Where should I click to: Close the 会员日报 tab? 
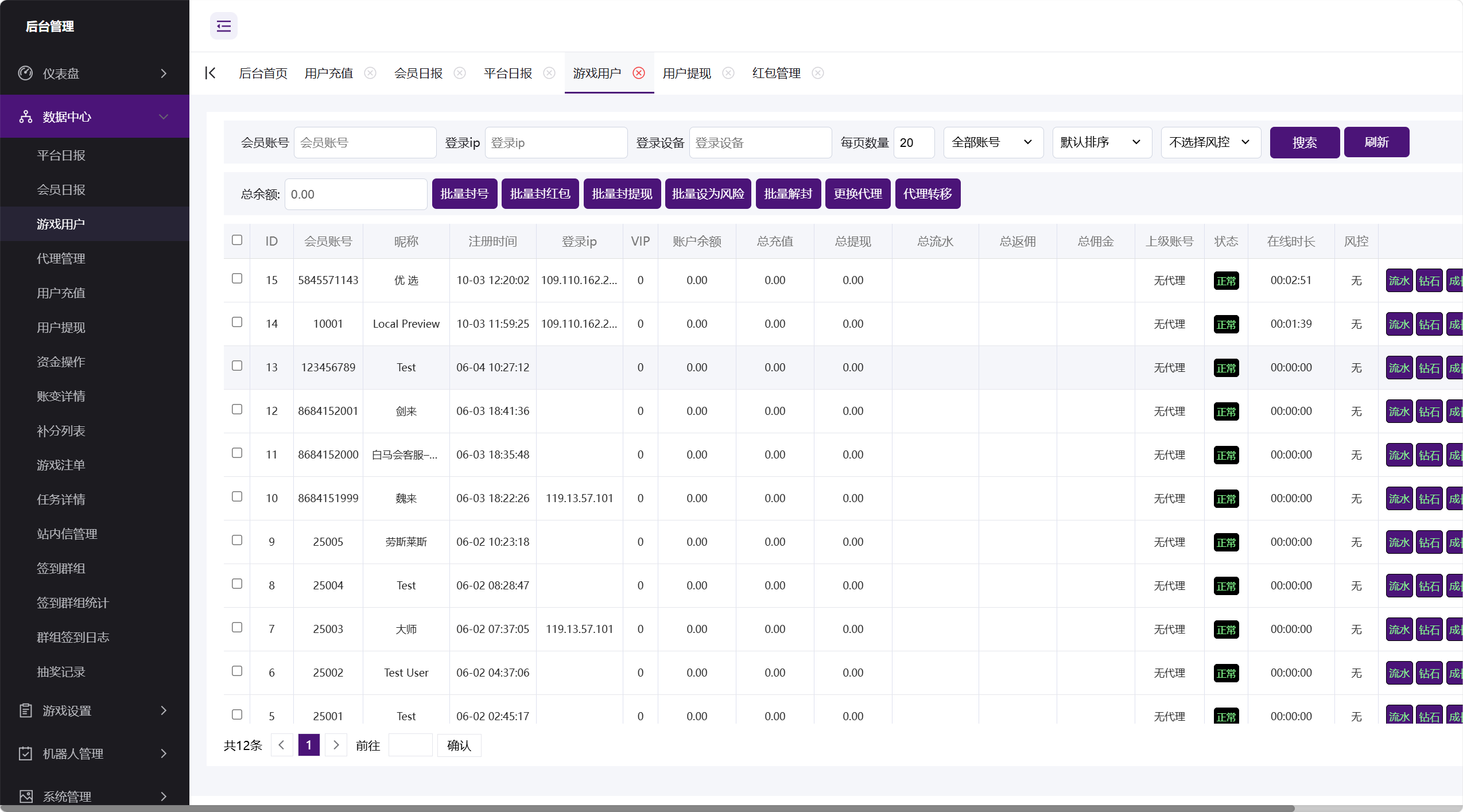click(460, 73)
